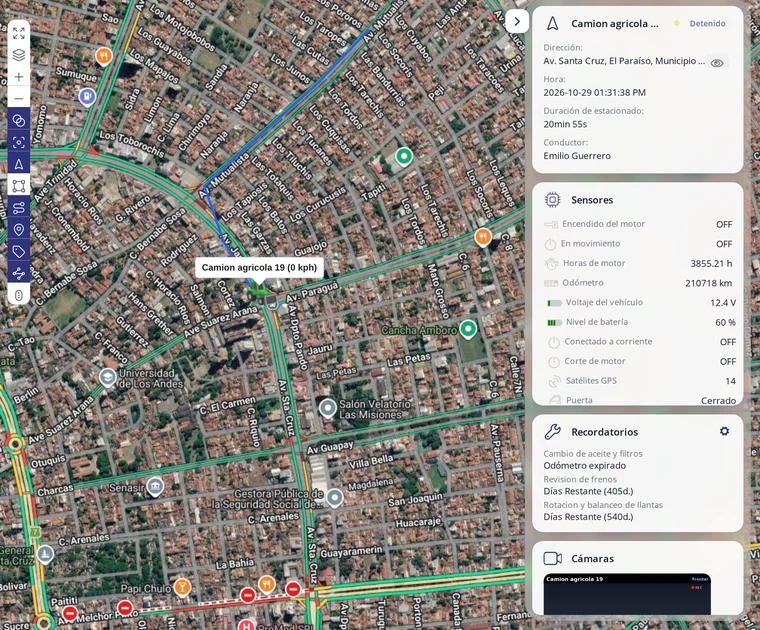
Task: Click the Camion agricola 19 map label
Action: (259, 268)
